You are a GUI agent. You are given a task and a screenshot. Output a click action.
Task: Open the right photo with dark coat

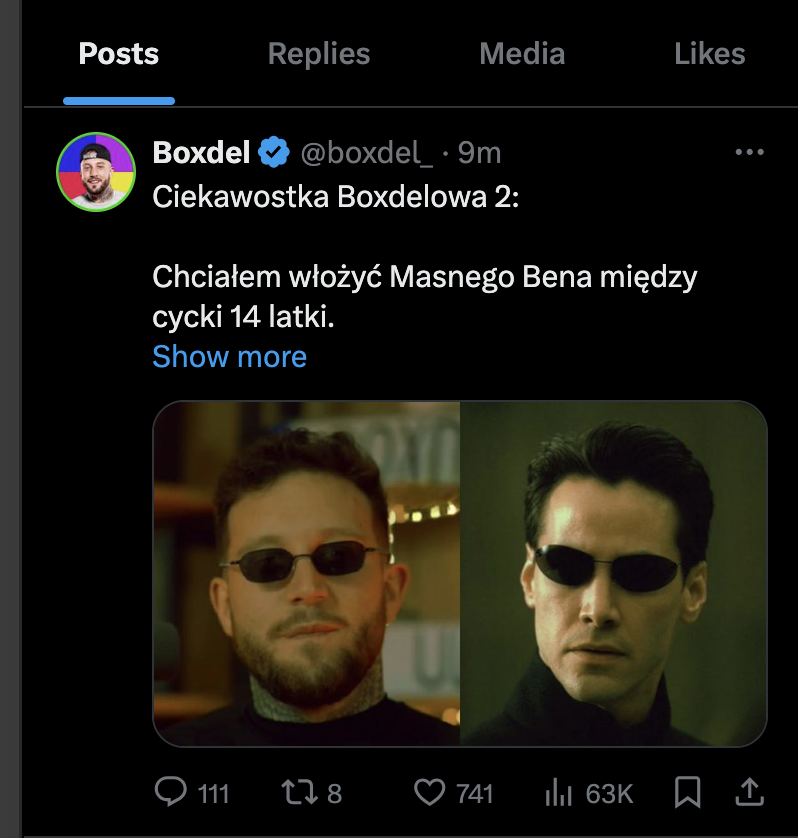(613, 573)
